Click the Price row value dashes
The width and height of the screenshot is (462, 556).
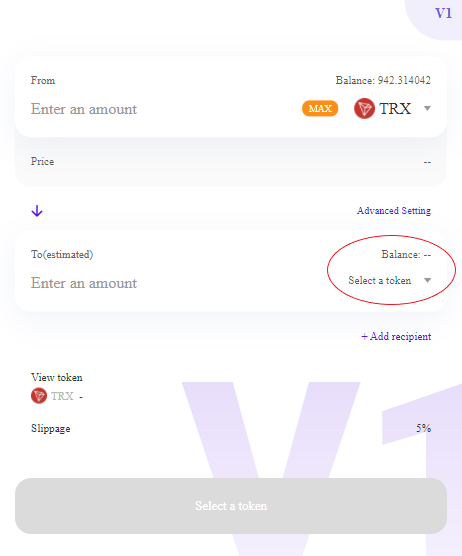click(427, 162)
